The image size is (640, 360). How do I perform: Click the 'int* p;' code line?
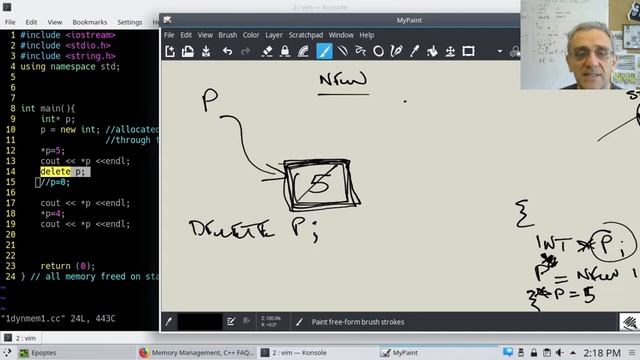(x=58, y=119)
